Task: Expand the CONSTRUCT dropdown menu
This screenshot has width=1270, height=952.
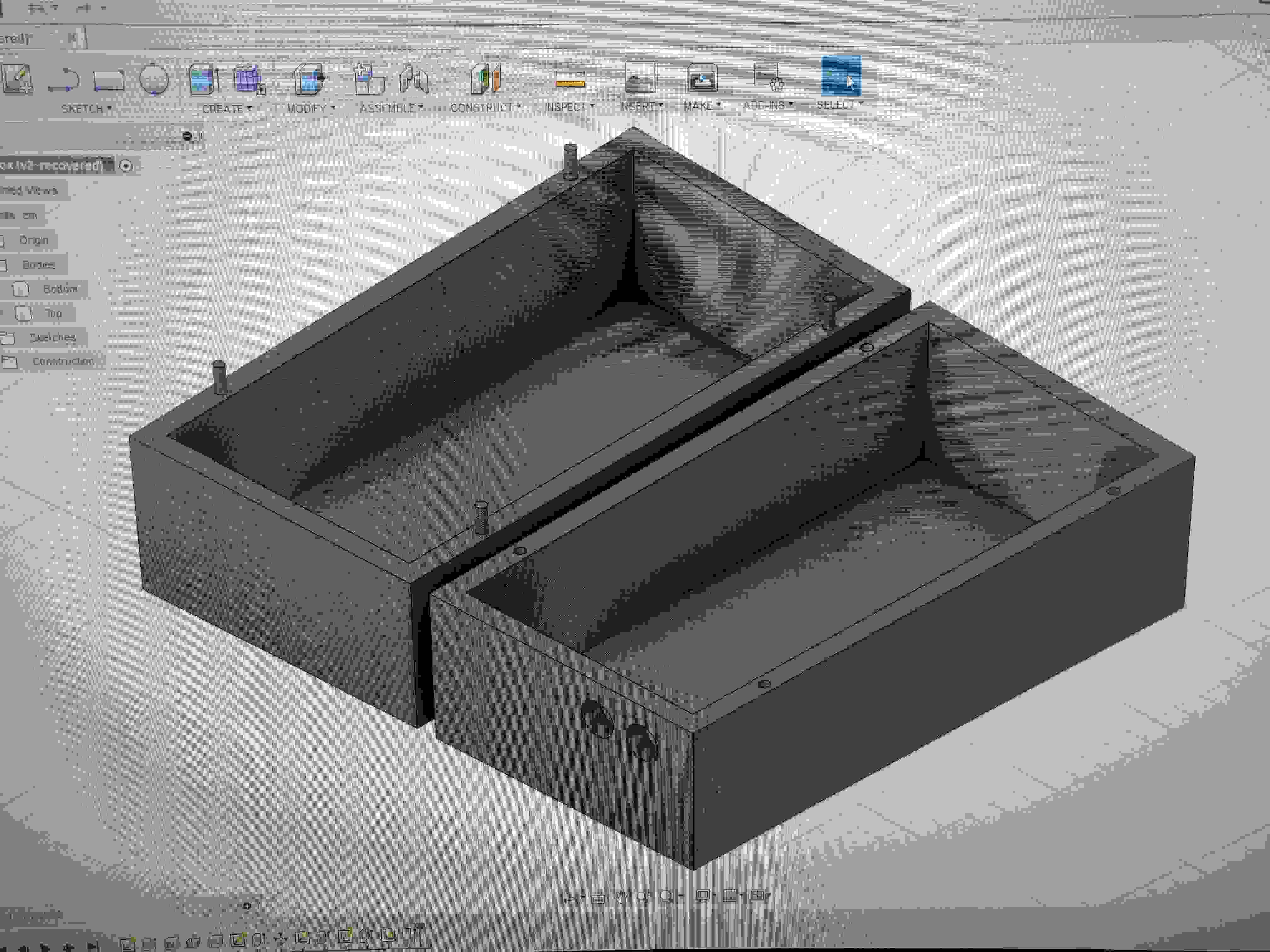Action: 486,107
